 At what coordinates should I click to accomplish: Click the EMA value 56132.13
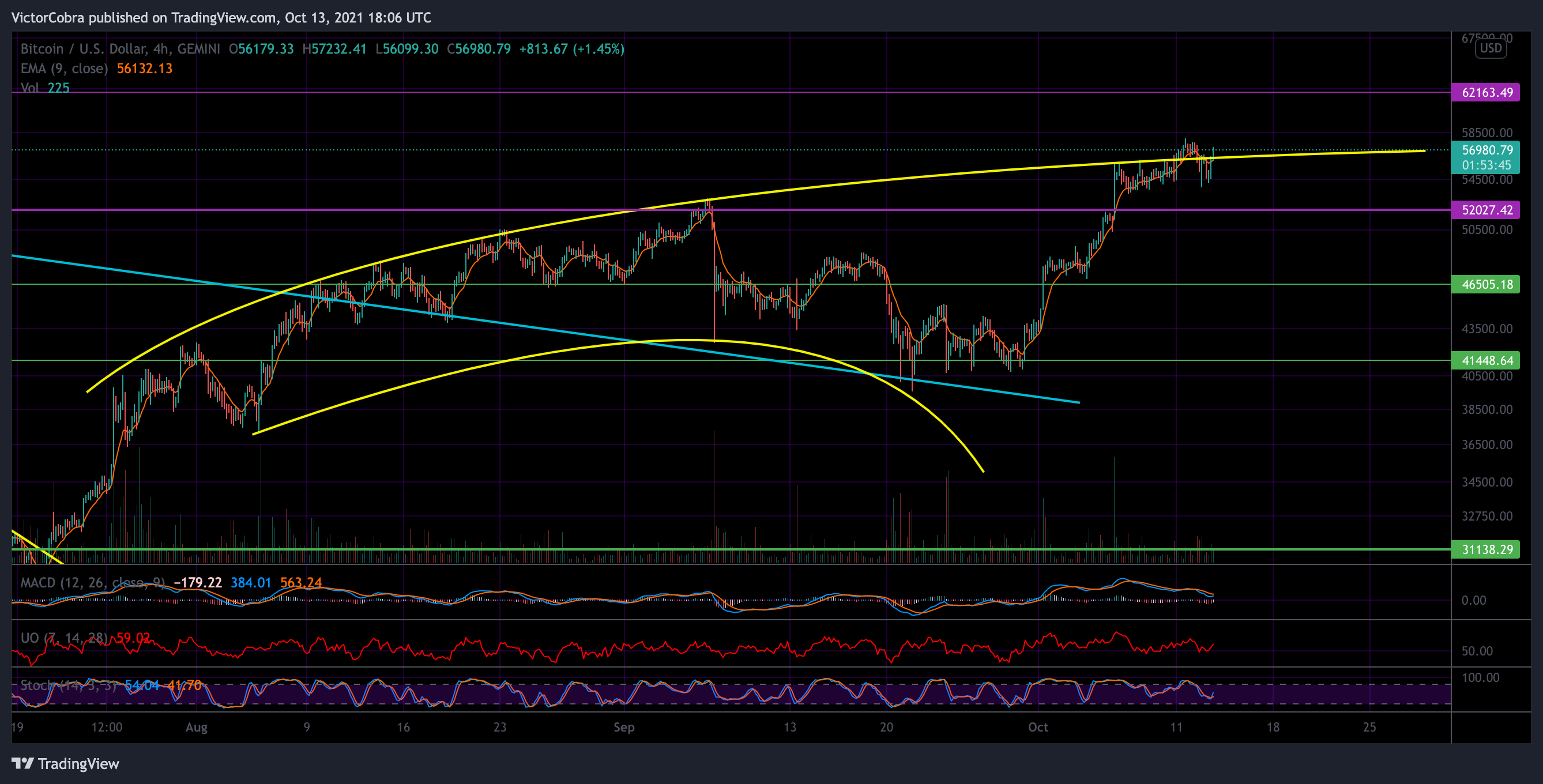pyautogui.click(x=144, y=68)
